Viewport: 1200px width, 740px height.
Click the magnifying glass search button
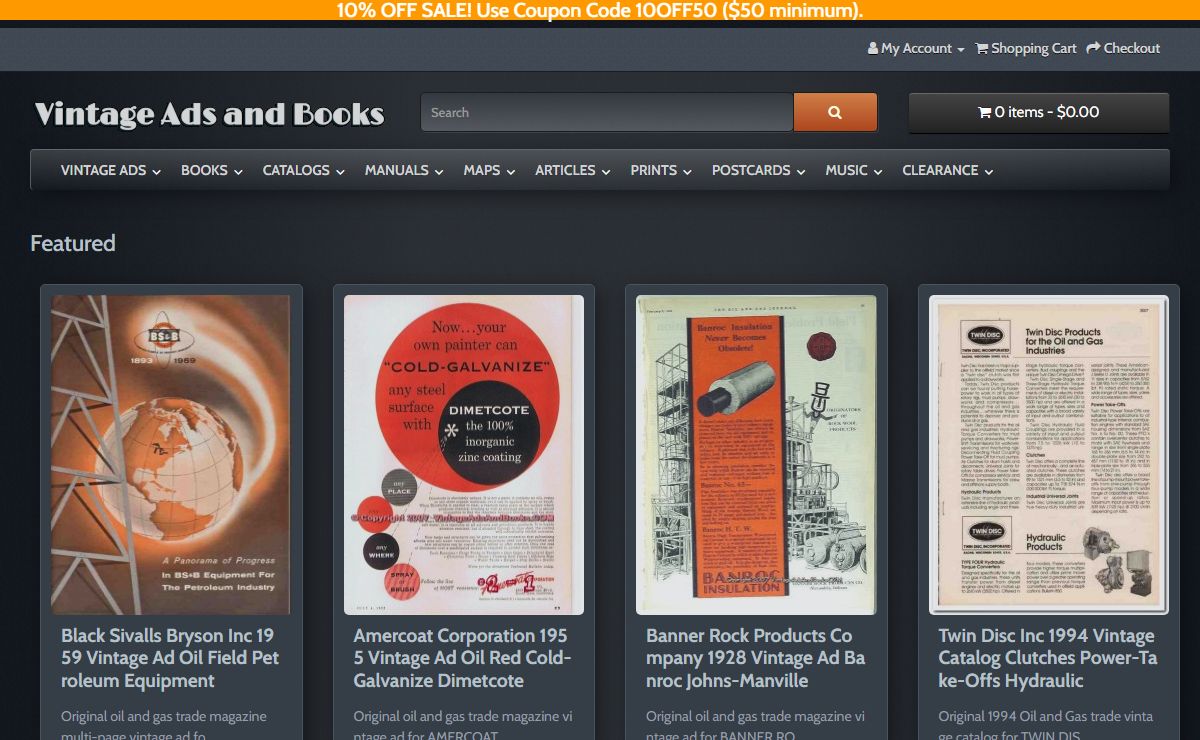(x=835, y=112)
